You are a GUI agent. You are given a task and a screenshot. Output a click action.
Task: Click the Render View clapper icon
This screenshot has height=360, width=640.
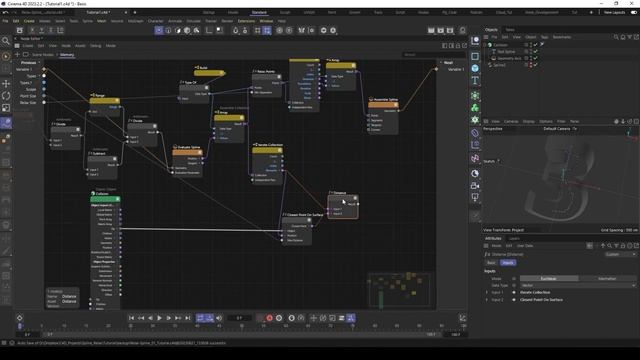(x=431, y=30)
